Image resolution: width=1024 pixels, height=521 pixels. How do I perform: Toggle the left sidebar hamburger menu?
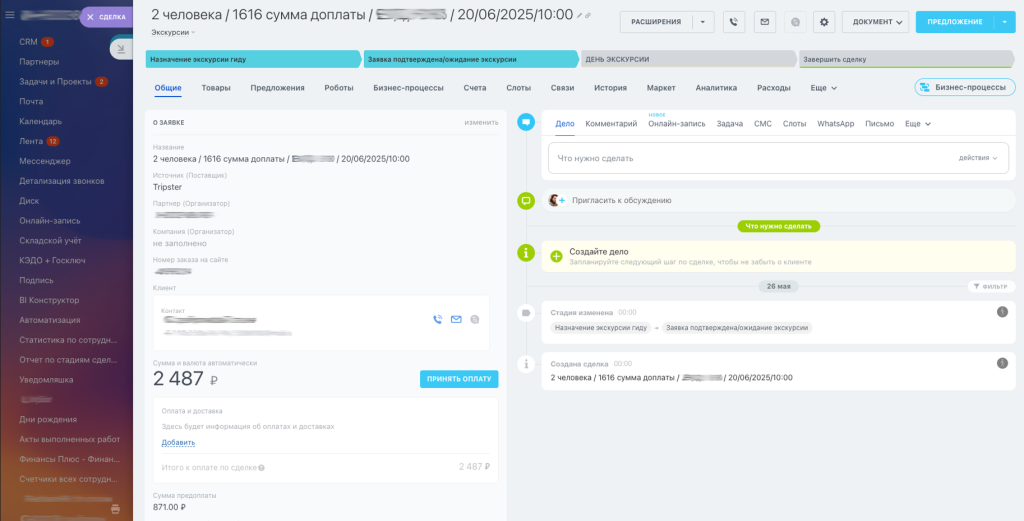pyautogui.click(x=11, y=16)
